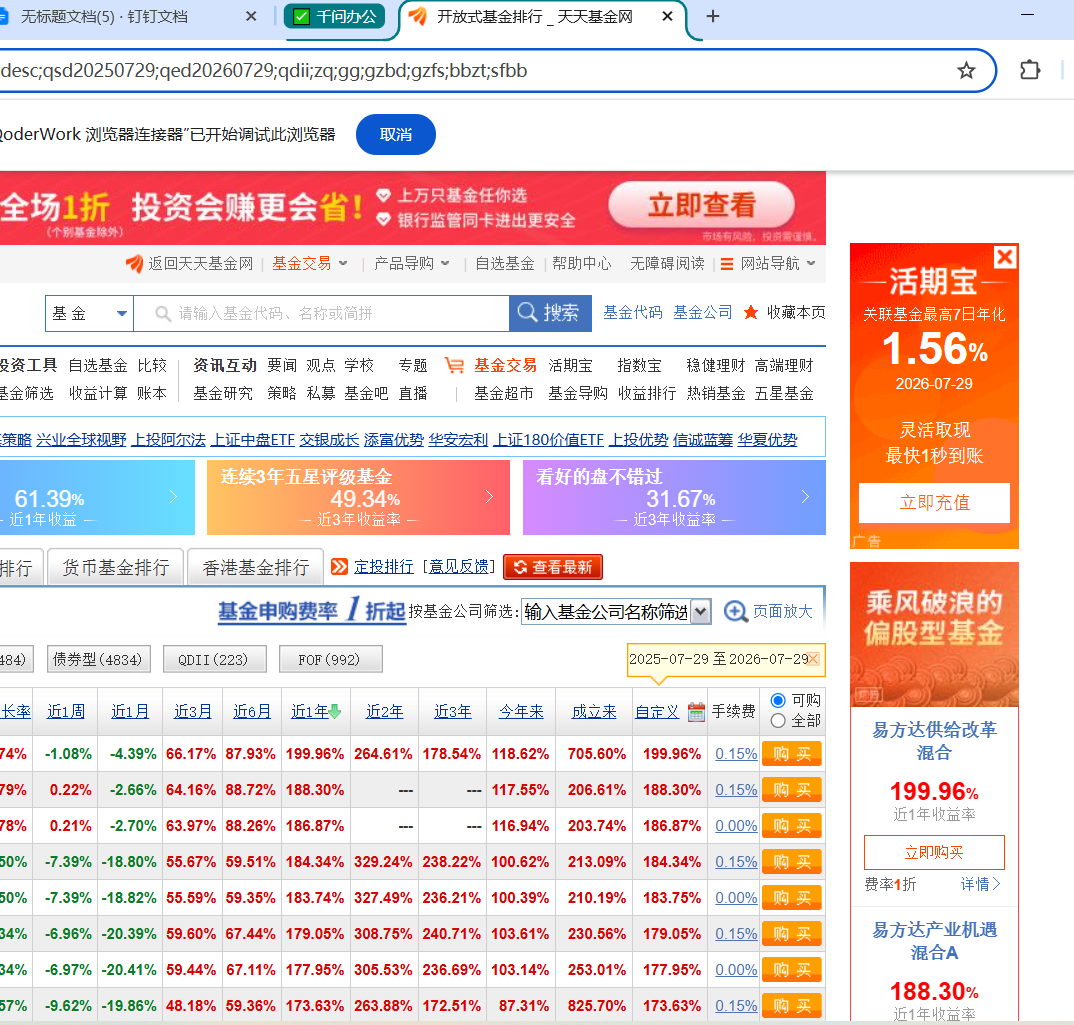This screenshot has width=1074, height=1025.
Task: Open the 基金公司 link
Action: pos(702,312)
